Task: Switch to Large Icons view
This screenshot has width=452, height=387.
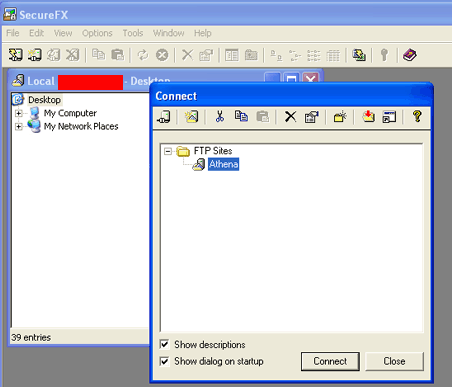Action: [276, 55]
